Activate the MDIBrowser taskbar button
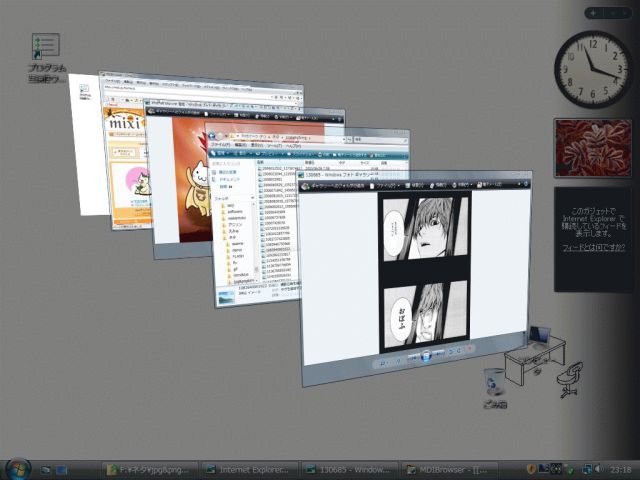This screenshot has height=480, width=640. 449,470
